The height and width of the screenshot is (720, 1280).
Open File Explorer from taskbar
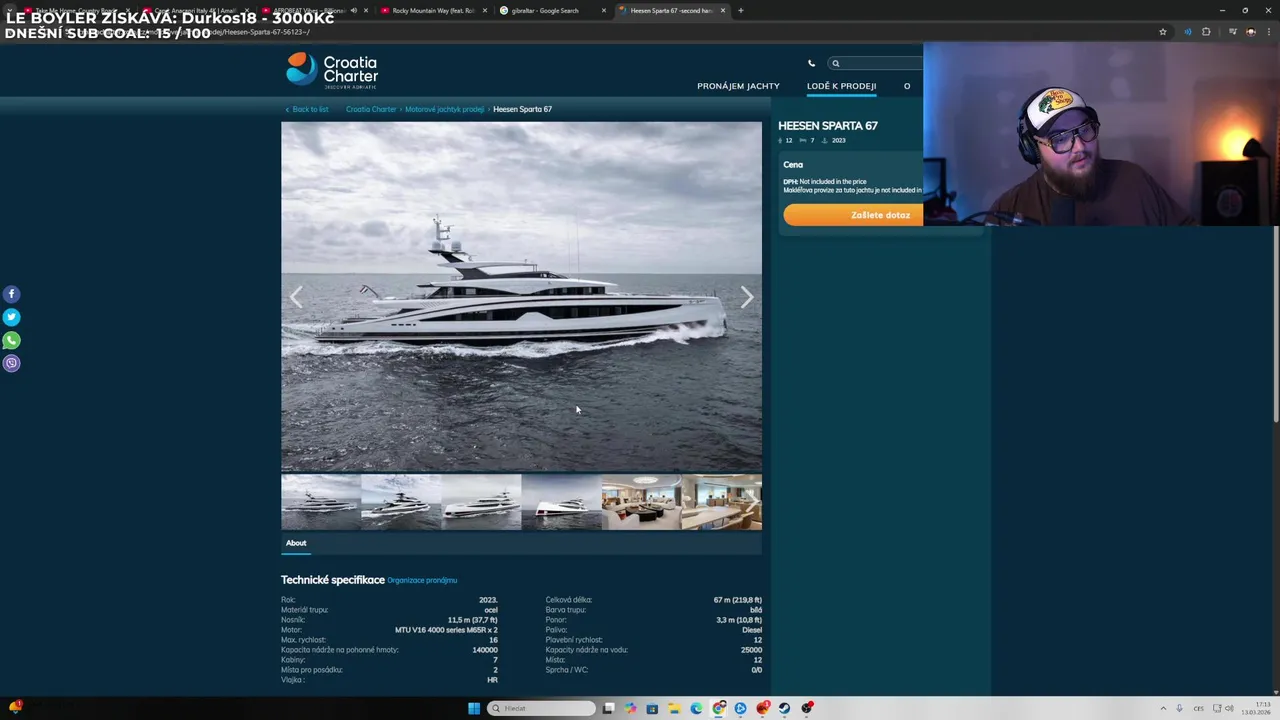click(x=674, y=708)
